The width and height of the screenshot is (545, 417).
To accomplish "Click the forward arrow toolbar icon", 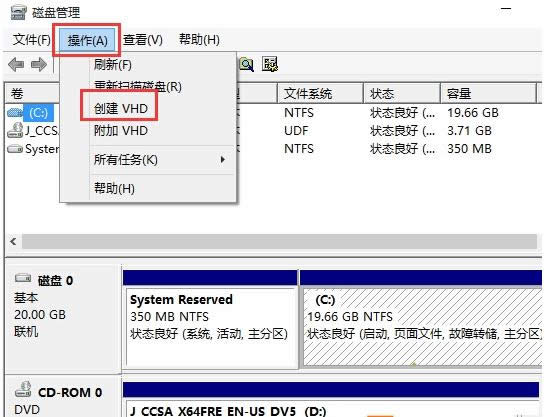I will [39, 65].
